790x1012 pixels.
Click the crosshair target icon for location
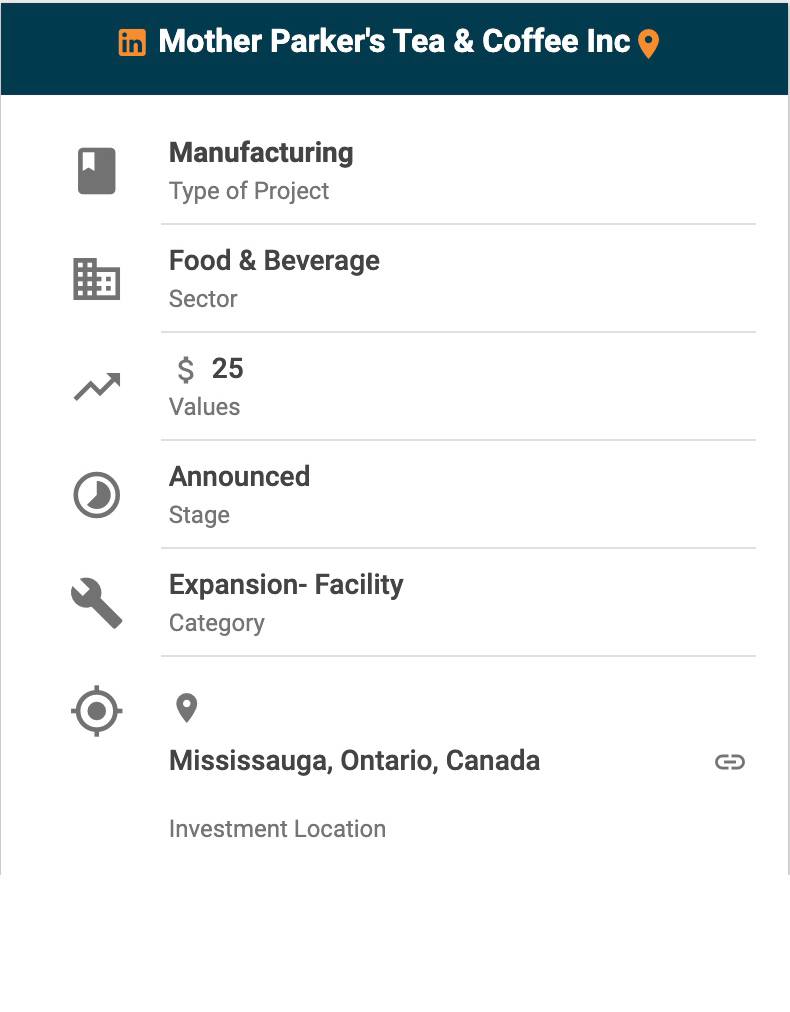tap(97, 711)
